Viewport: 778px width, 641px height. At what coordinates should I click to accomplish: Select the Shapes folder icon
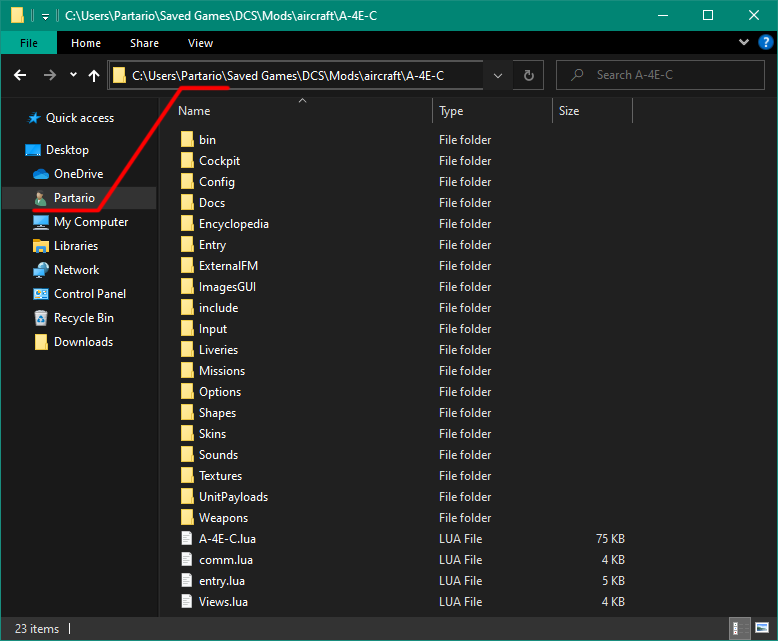[187, 412]
